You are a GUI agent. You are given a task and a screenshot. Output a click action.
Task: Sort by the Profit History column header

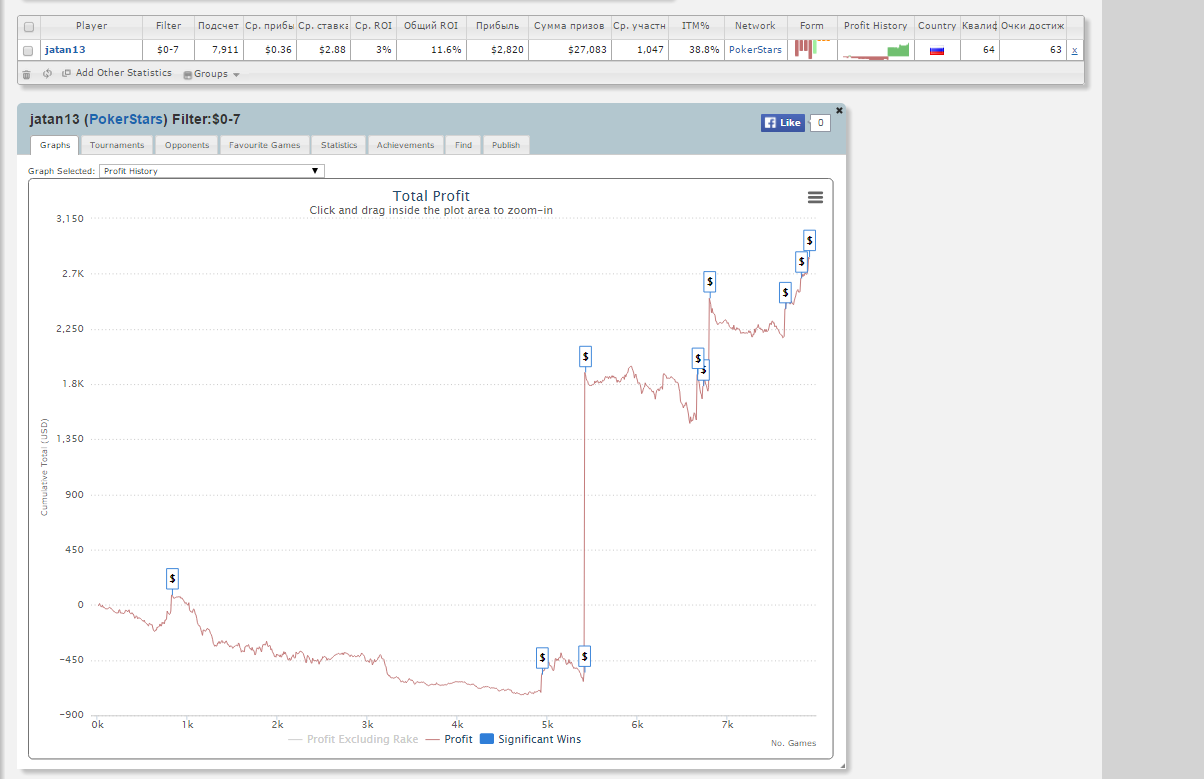[876, 26]
